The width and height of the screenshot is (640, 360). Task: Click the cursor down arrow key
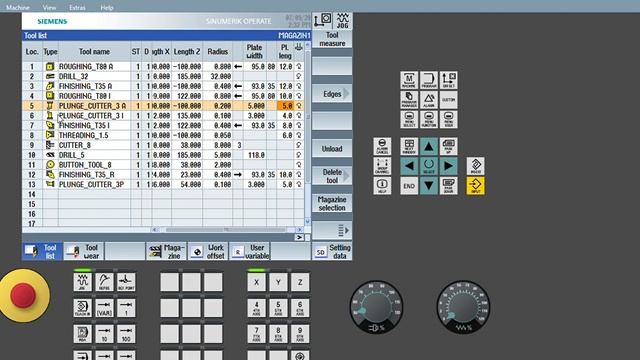429,185
